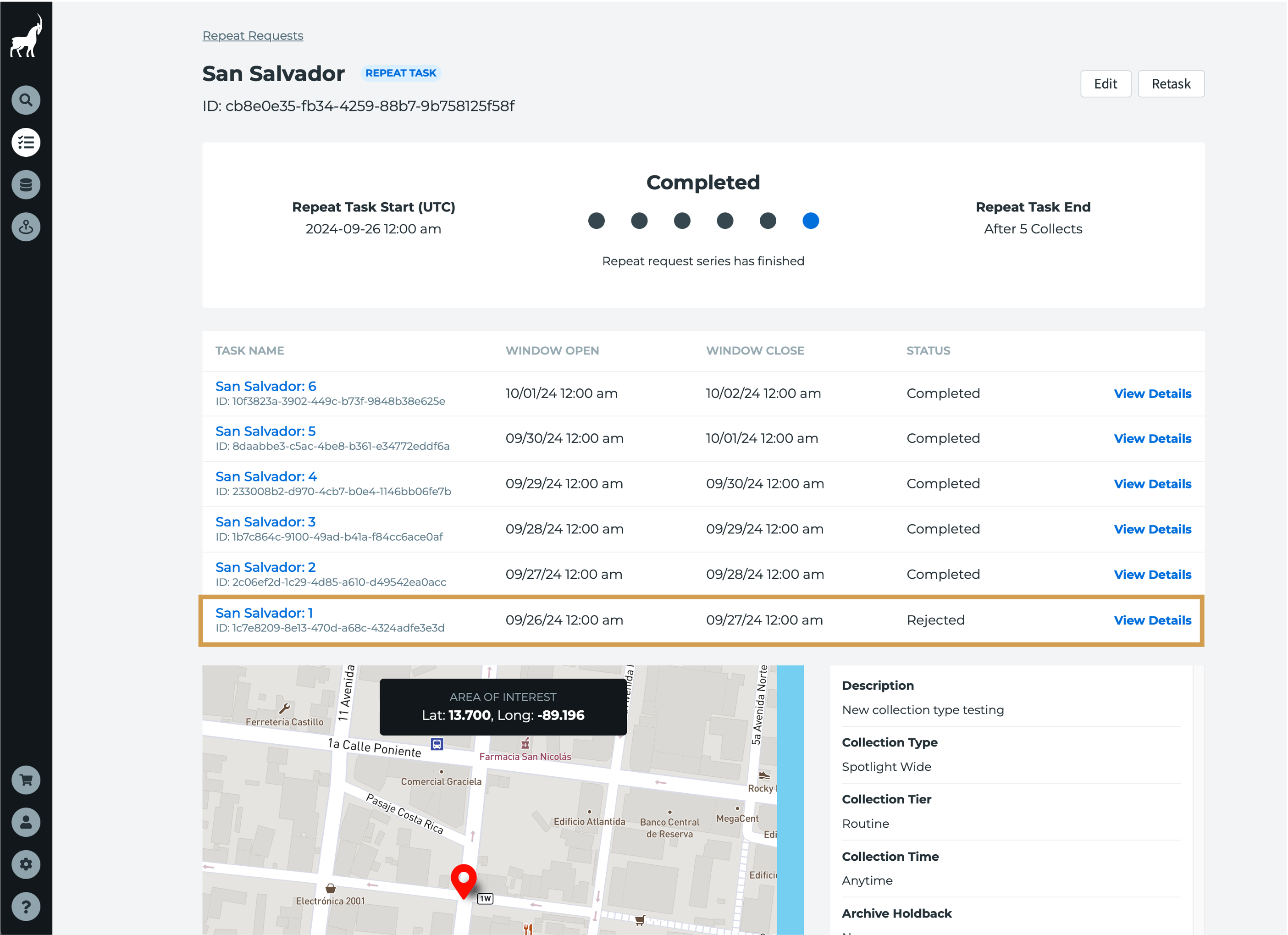The image size is (1288, 935).
Task: Open the user profile sidebar icon
Action: pos(26,822)
